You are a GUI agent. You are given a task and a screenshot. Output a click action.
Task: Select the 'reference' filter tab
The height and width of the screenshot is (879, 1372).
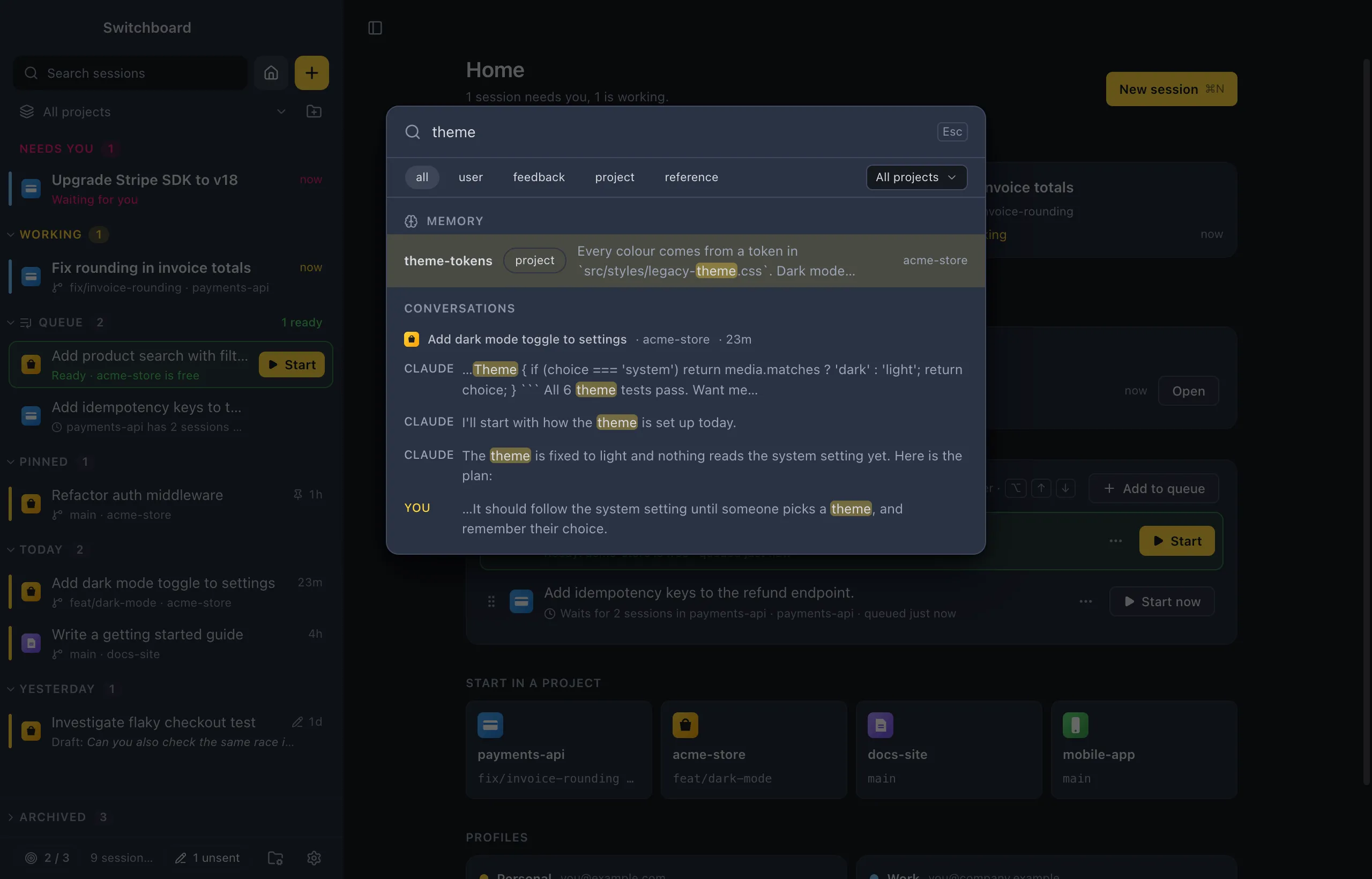[x=691, y=177]
